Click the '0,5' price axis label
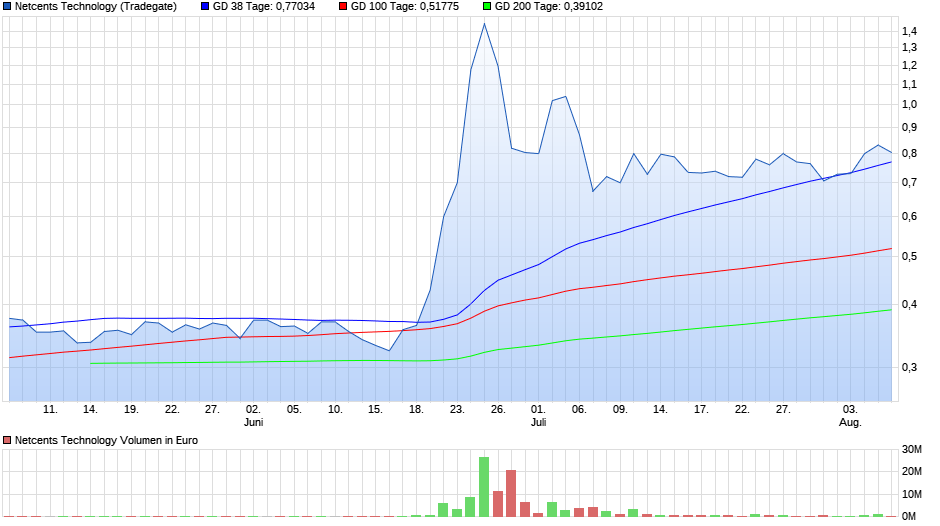940x526 pixels. point(909,257)
